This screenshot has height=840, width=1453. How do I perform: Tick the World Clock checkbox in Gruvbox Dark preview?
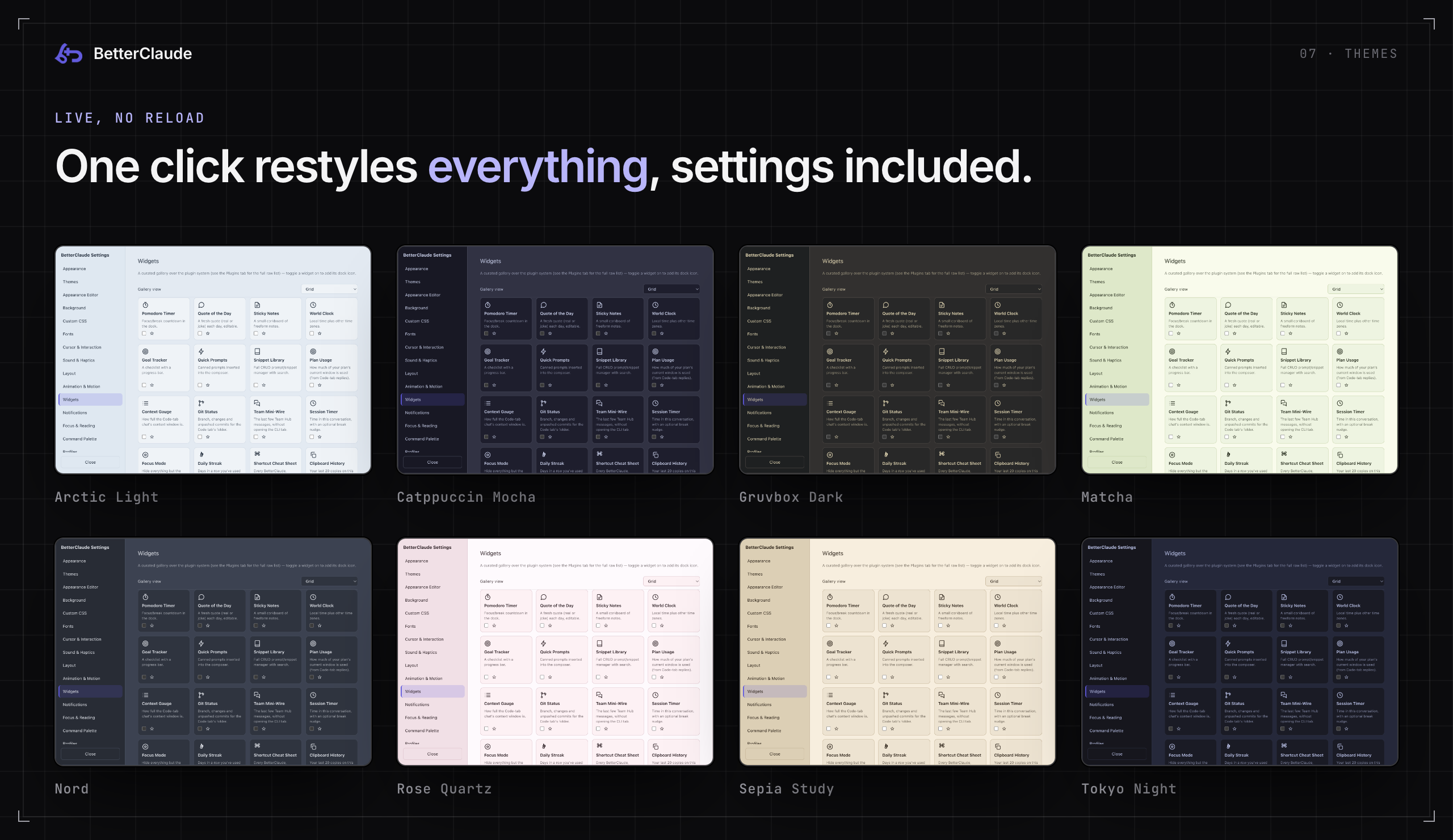pyautogui.click(x=996, y=333)
